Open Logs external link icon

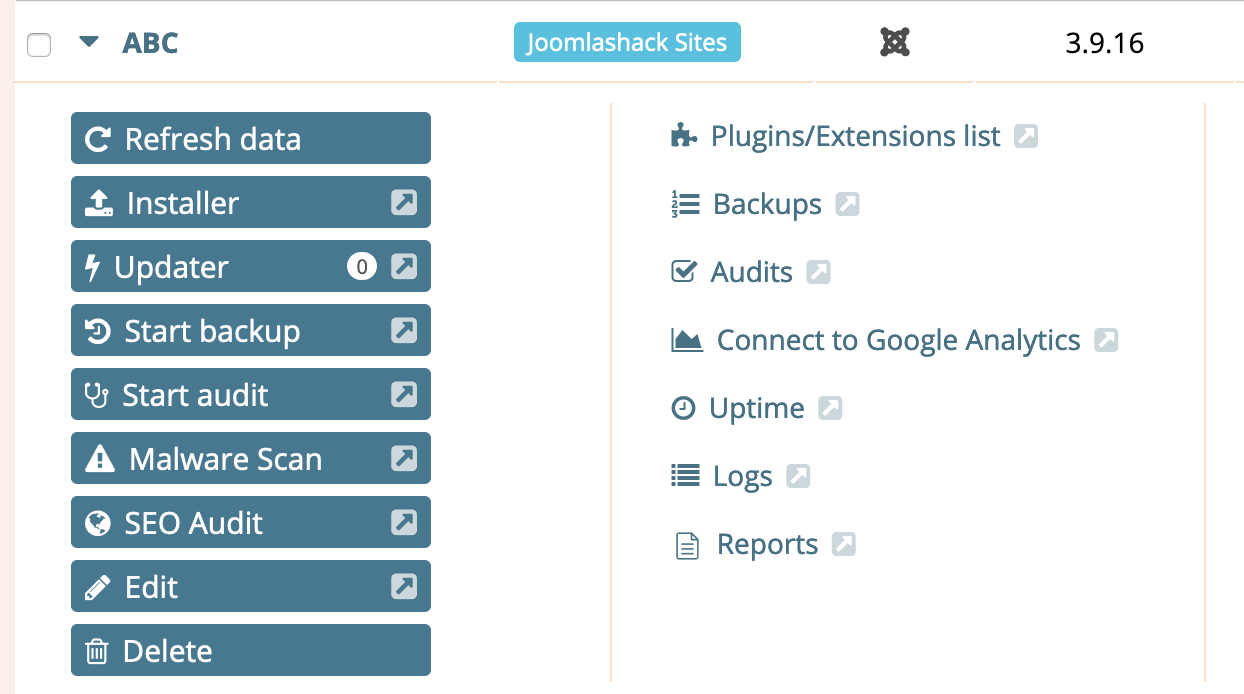pyautogui.click(x=798, y=476)
